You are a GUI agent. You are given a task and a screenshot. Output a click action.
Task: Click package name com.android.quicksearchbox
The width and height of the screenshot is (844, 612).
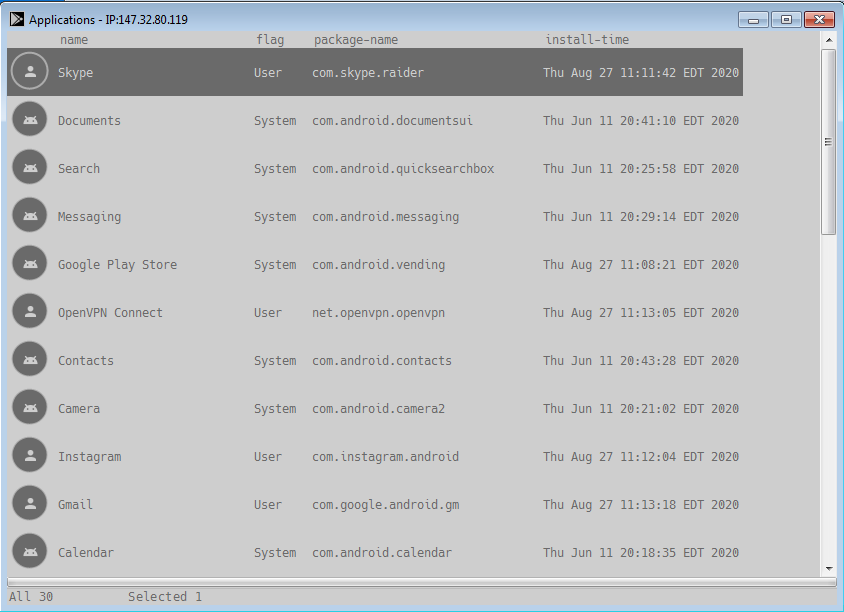403,168
